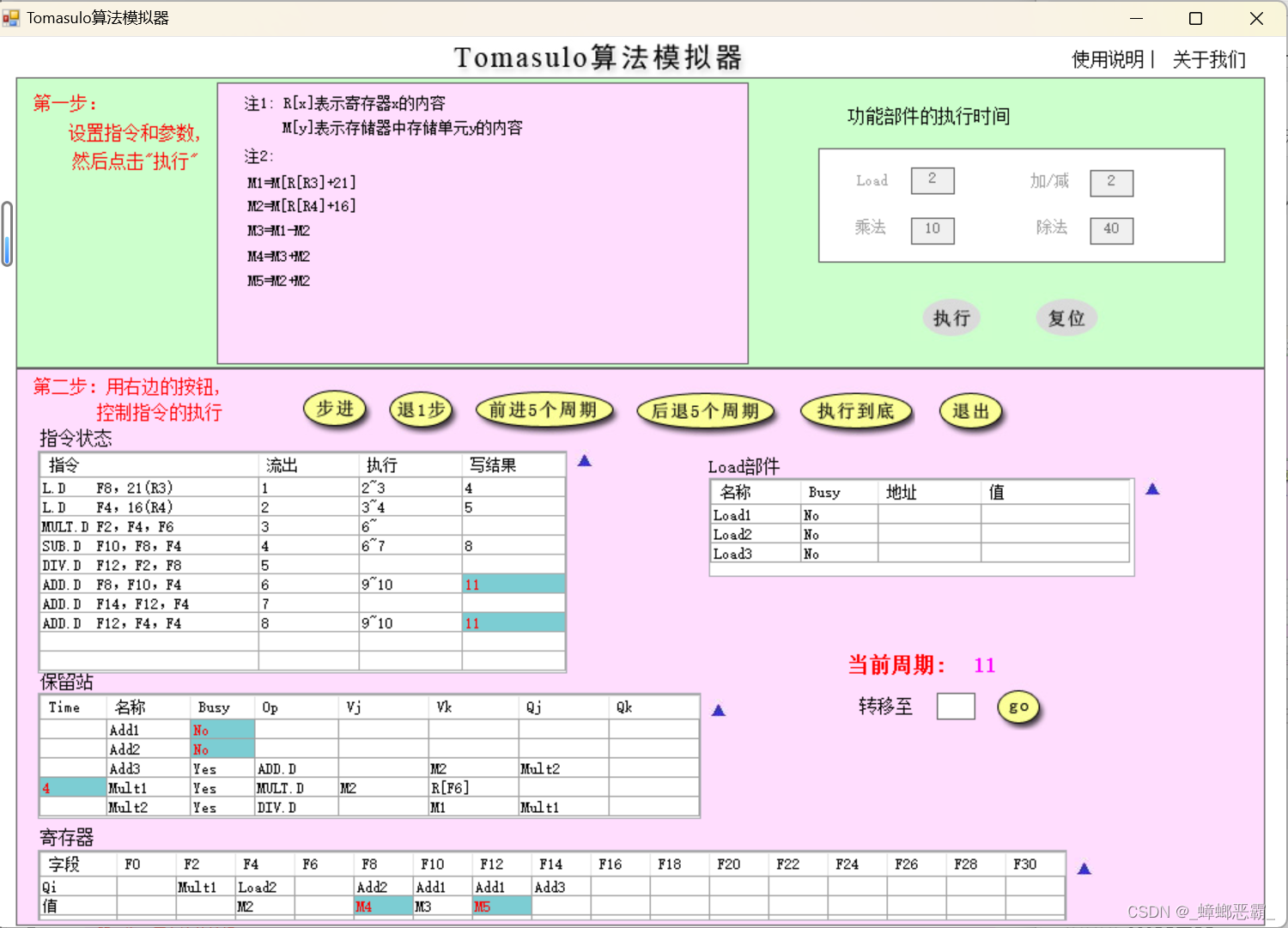This screenshot has width=1288, height=928.
Task: Click blue triangle beside 寄存器 table
Action: click(1084, 870)
